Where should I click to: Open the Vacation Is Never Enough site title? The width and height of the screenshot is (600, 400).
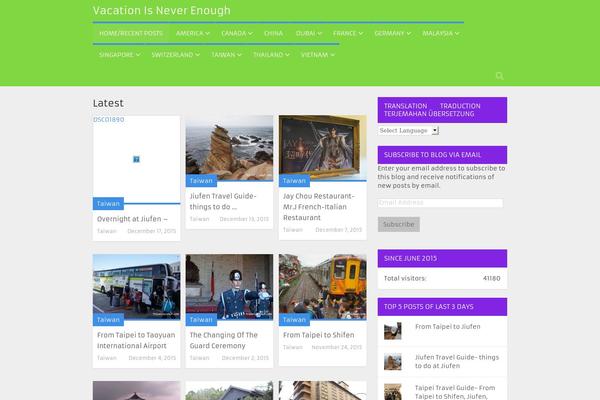161,10
